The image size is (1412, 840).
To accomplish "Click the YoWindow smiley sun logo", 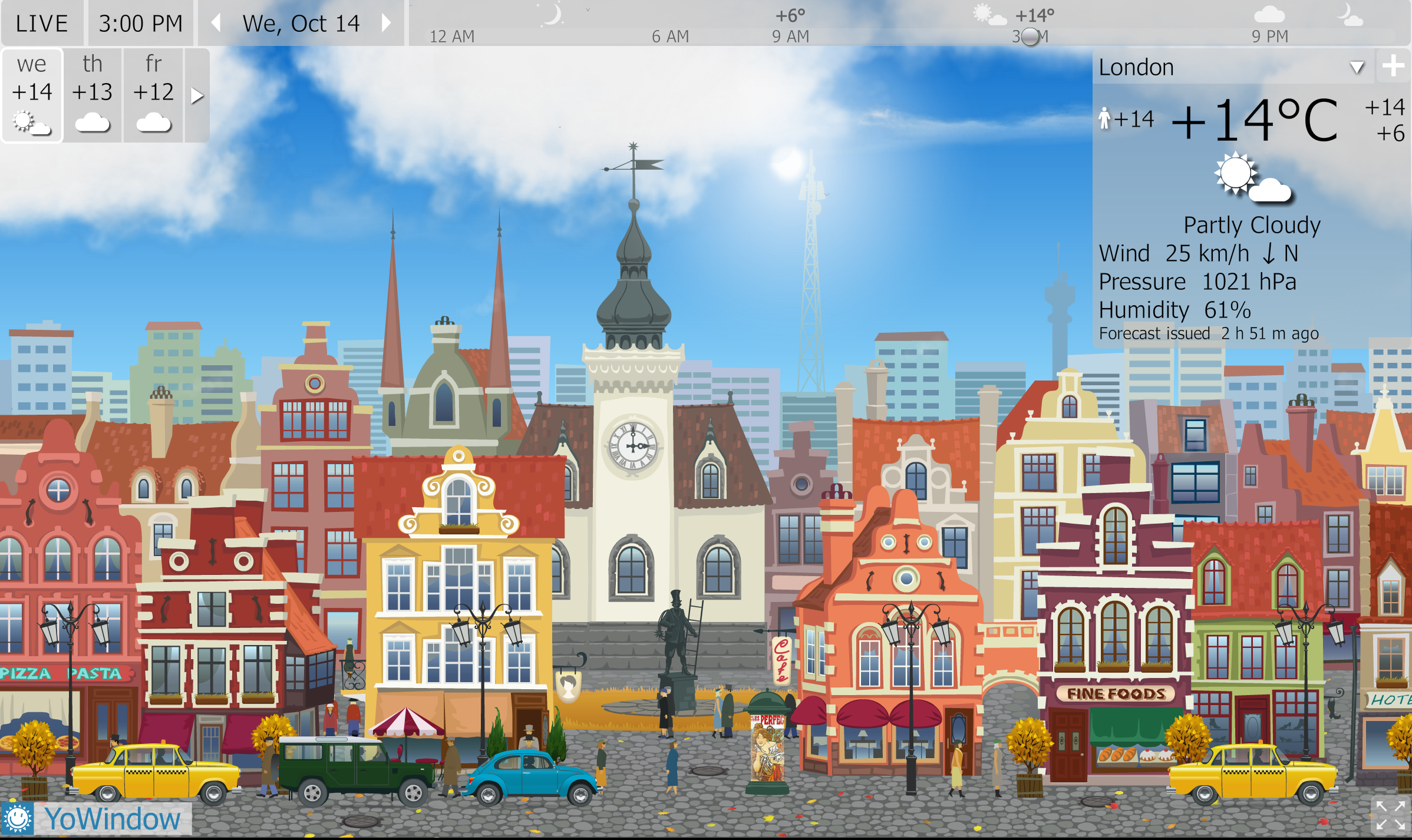I will point(17,818).
